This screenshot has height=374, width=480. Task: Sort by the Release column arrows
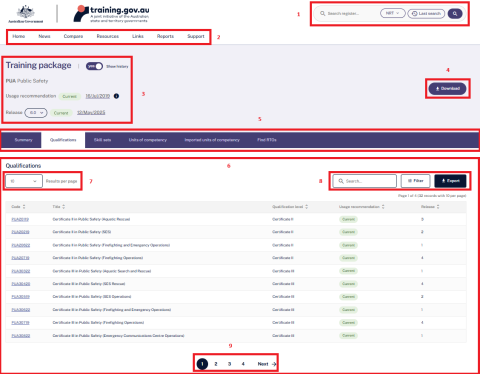pos(438,207)
